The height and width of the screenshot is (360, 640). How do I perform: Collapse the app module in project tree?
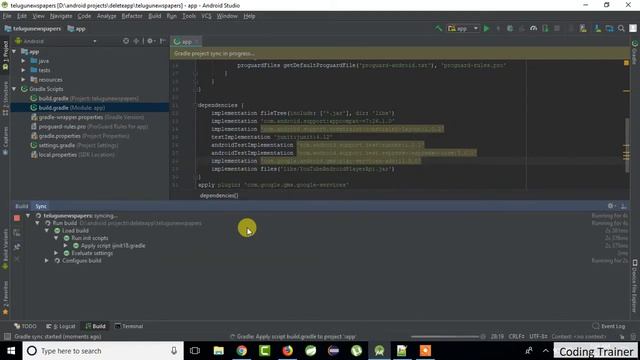click(x=14, y=51)
